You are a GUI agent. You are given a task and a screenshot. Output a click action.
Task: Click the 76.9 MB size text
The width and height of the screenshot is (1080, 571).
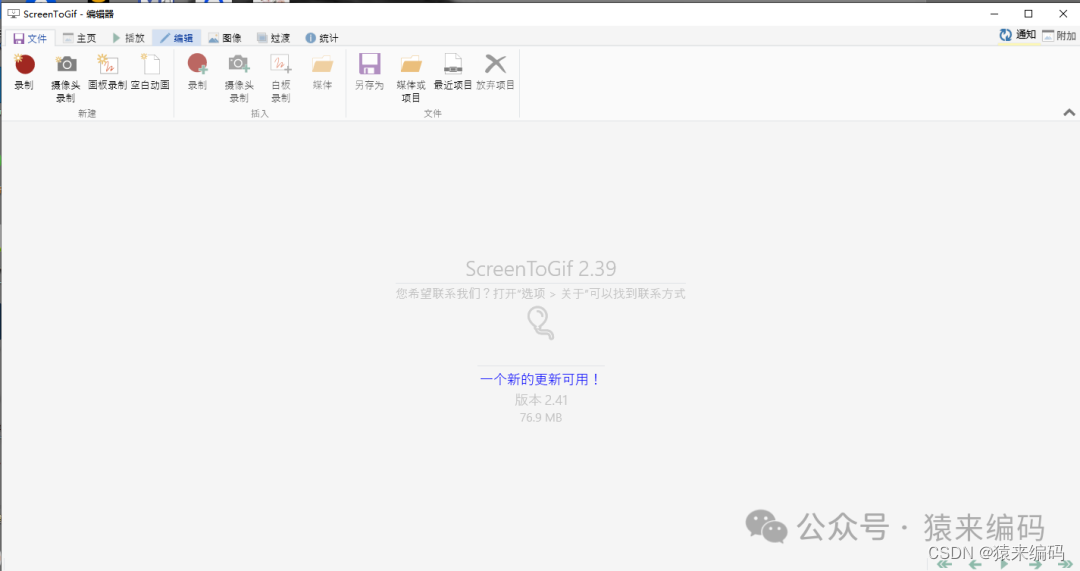point(541,417)
